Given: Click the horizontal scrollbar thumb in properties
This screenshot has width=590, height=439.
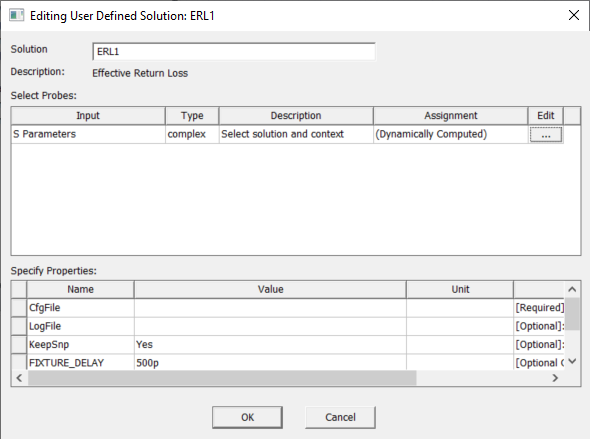Looking at the screenshot, I should pyautogui.click(x=222, y=378).
